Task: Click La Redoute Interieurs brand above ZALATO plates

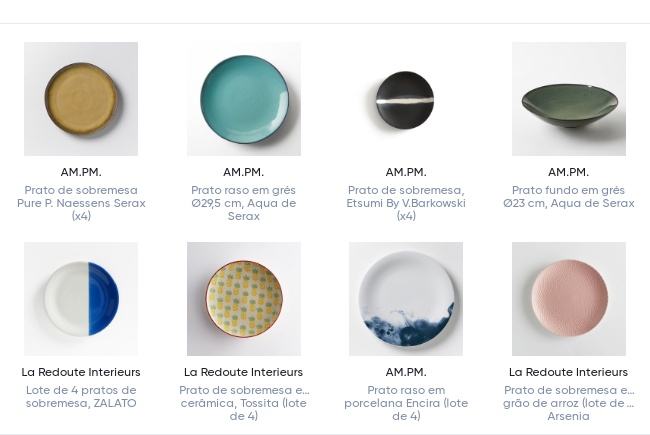Action: (x=81, y=372)
